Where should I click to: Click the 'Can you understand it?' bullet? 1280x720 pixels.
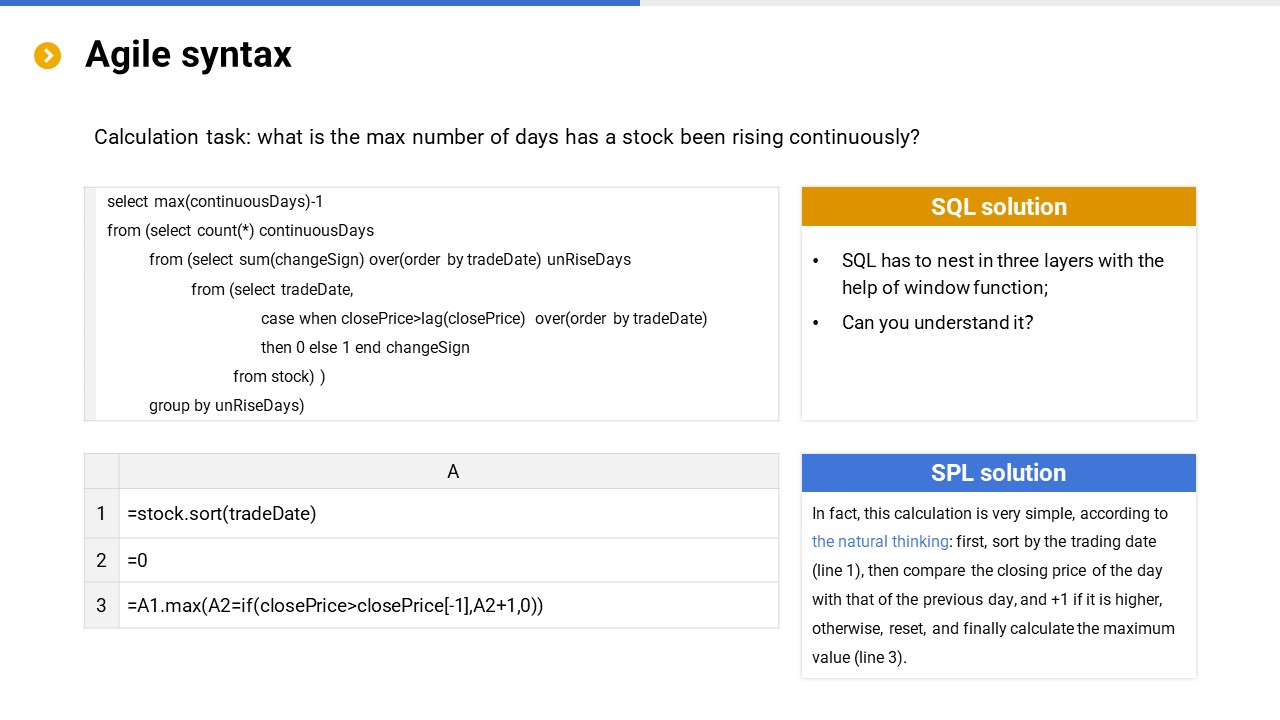pyautogui.click(x=937, y=323)
